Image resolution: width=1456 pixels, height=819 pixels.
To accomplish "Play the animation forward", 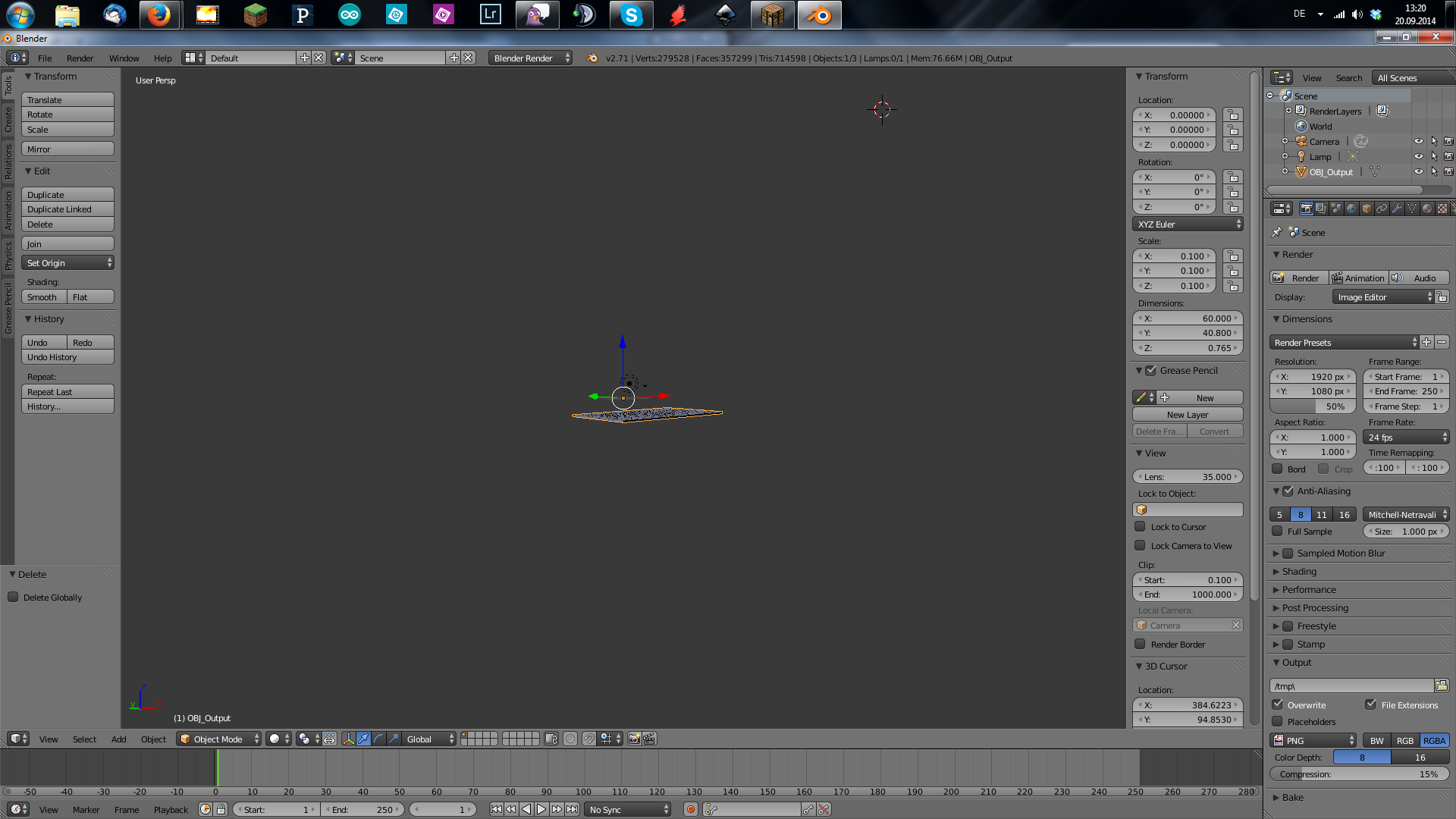I will point(541,809).
